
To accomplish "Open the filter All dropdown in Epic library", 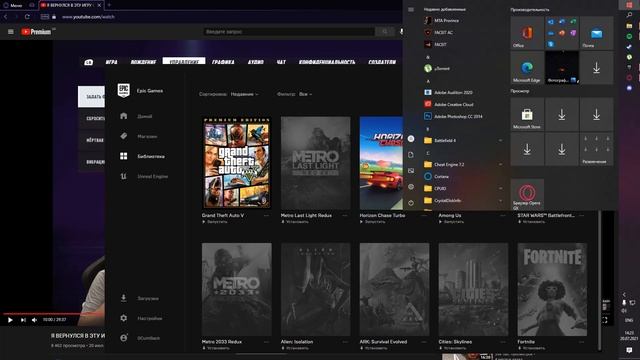I will coord(305,94).
